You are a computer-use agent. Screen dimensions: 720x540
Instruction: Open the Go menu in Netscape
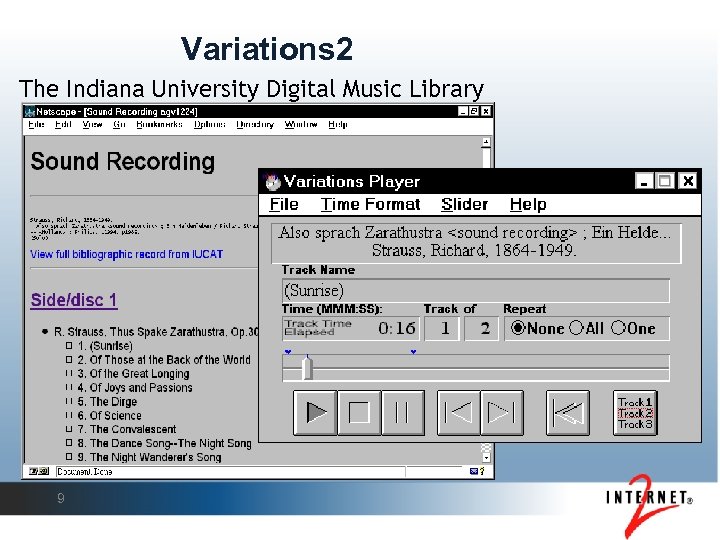pos(119,124)
